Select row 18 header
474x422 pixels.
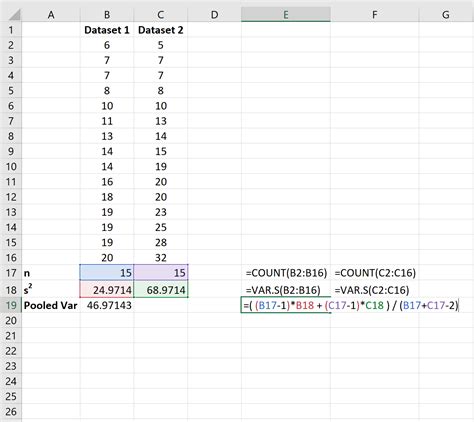pos(11,290)
